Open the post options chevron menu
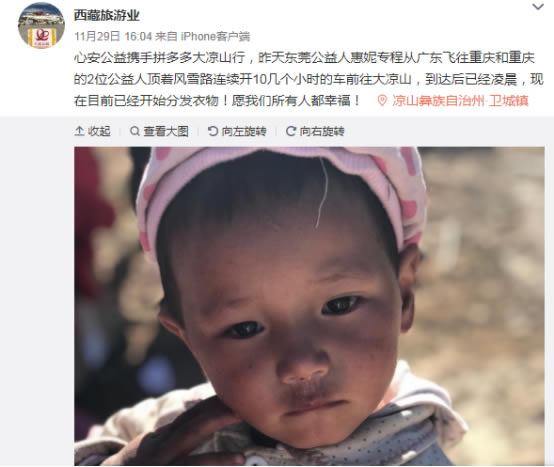554x467 pixels. pyautogui.click(x=538, y=7)
